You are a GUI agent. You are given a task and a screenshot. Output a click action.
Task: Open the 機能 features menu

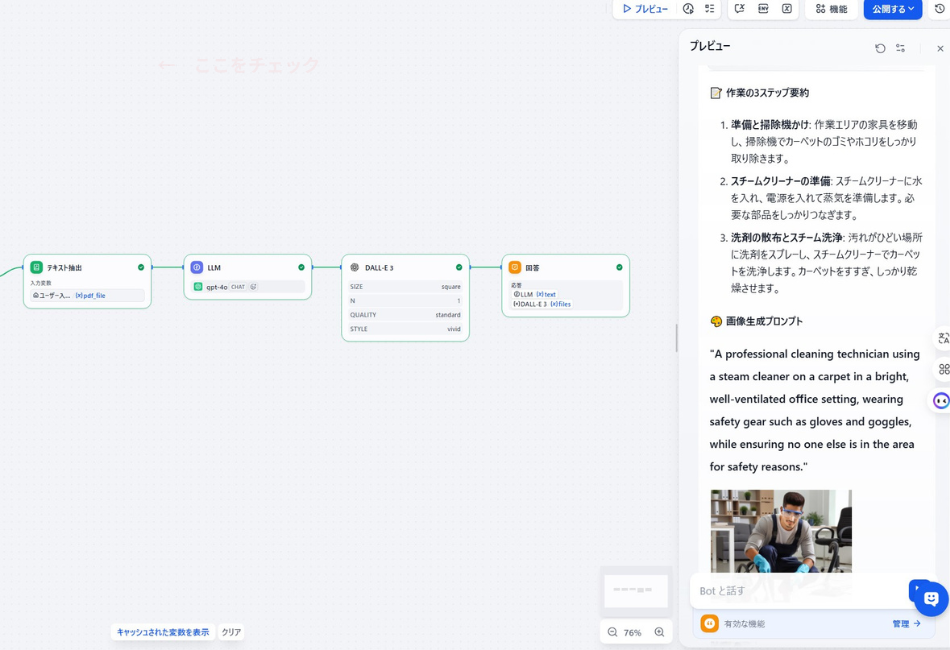830,9
